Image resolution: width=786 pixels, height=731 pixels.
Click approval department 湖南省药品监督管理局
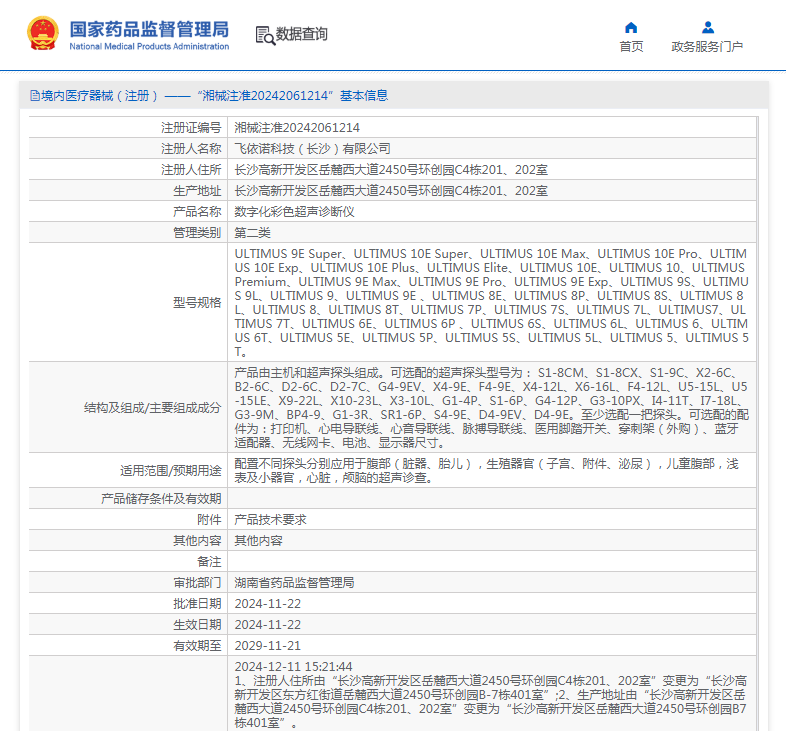coord(294,583)
